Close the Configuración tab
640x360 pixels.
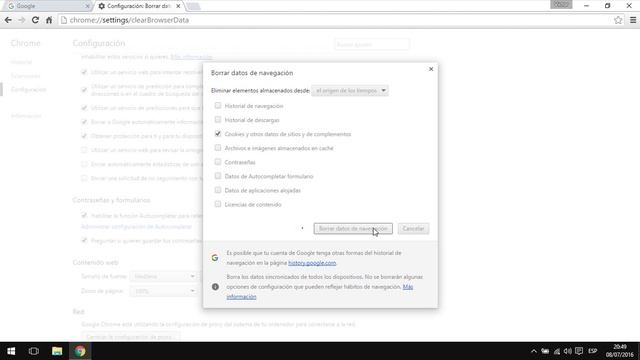coord(178,6)
